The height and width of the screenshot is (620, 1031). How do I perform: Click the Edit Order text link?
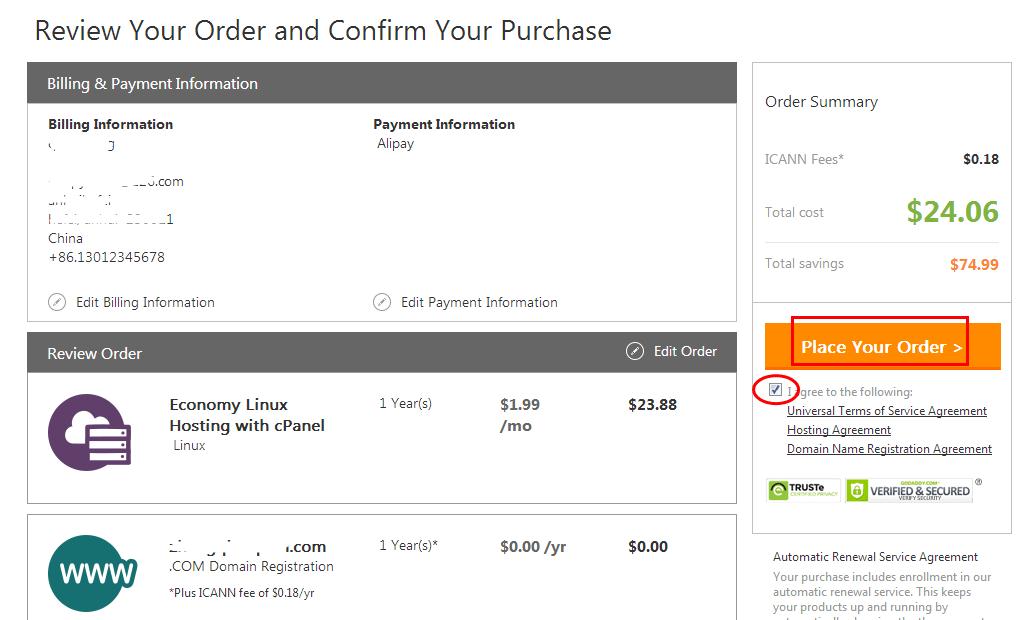685,351
